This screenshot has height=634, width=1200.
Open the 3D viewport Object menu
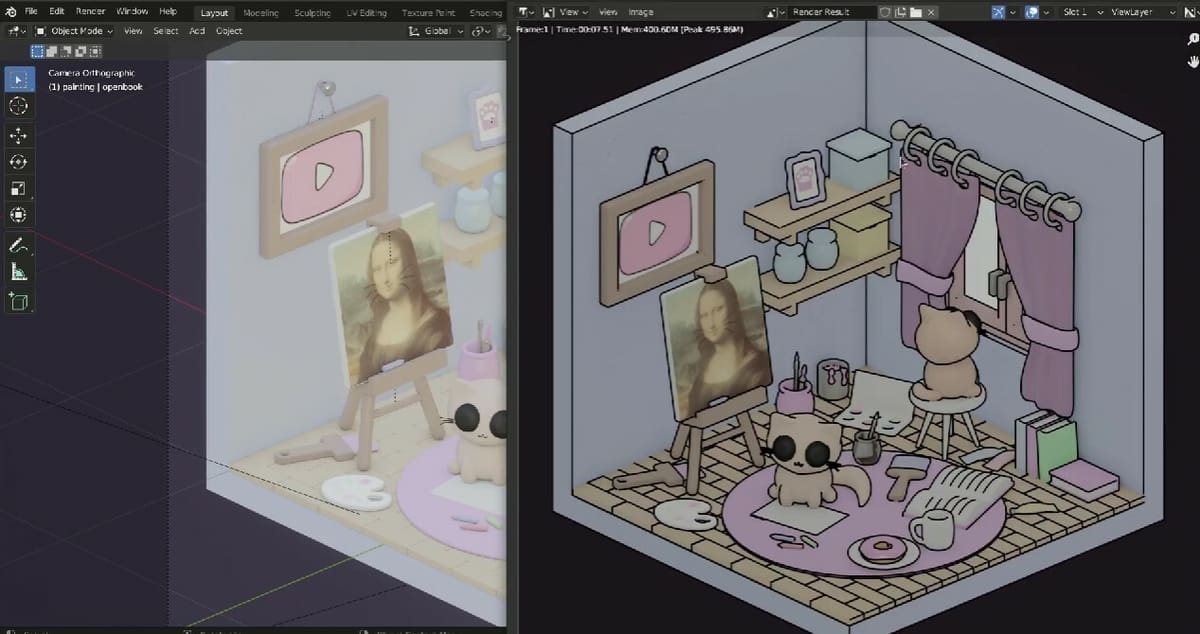point(229,31)
